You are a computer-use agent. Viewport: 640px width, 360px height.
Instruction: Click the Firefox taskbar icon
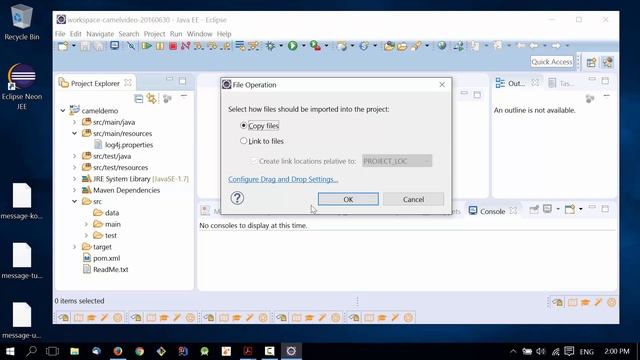[x=118, y=351]
